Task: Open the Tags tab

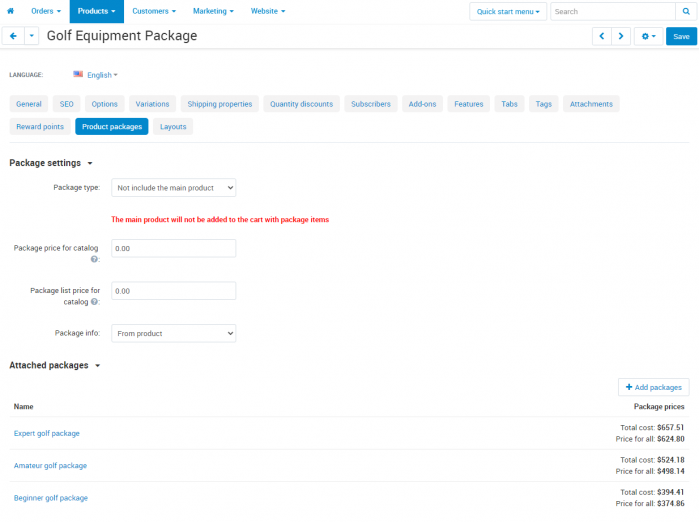Action: 544,104
